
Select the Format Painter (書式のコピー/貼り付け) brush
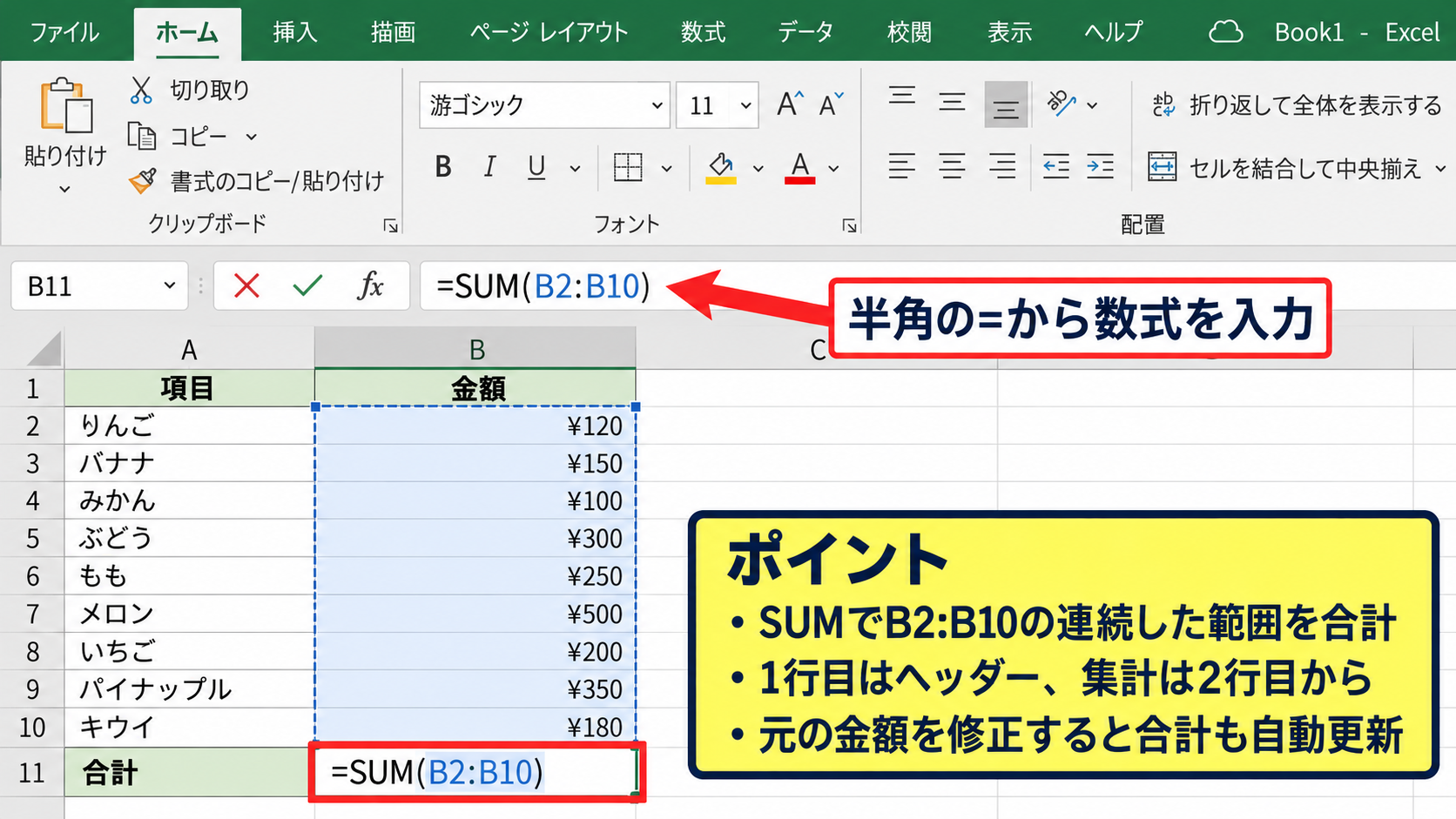point(143,181)
